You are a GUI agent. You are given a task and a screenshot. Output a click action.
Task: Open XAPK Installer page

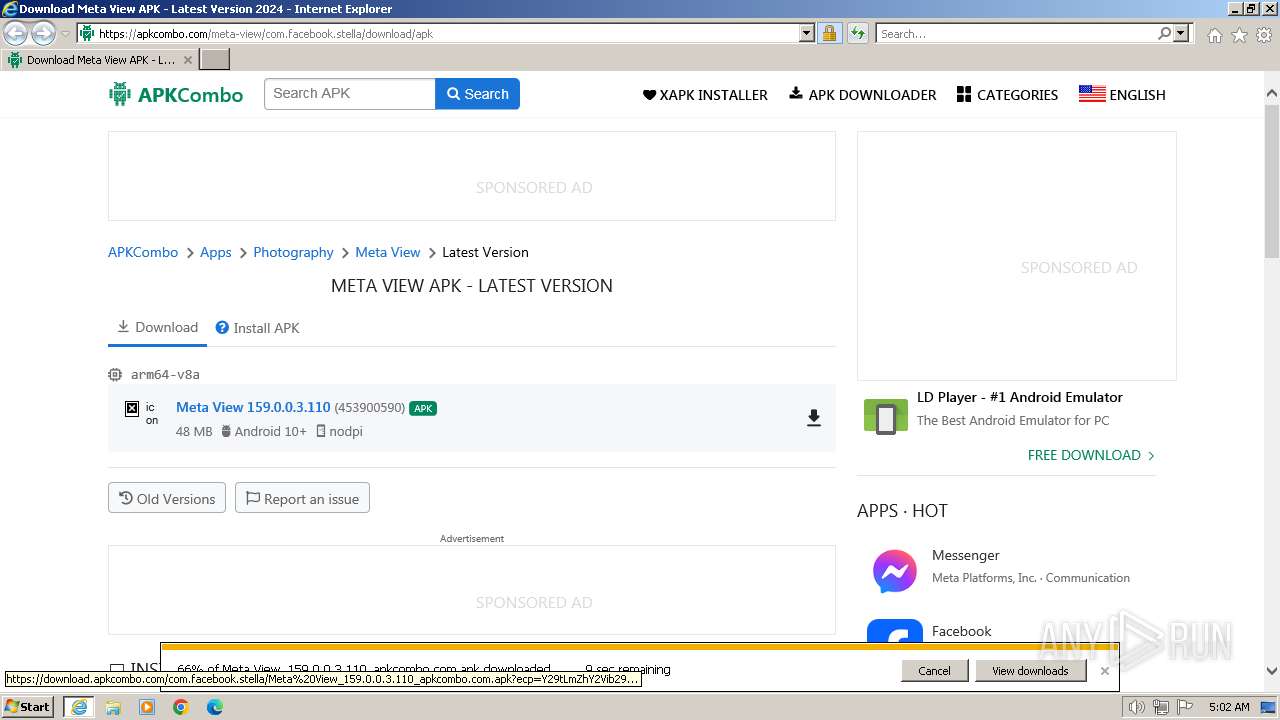tap(705, 95)
